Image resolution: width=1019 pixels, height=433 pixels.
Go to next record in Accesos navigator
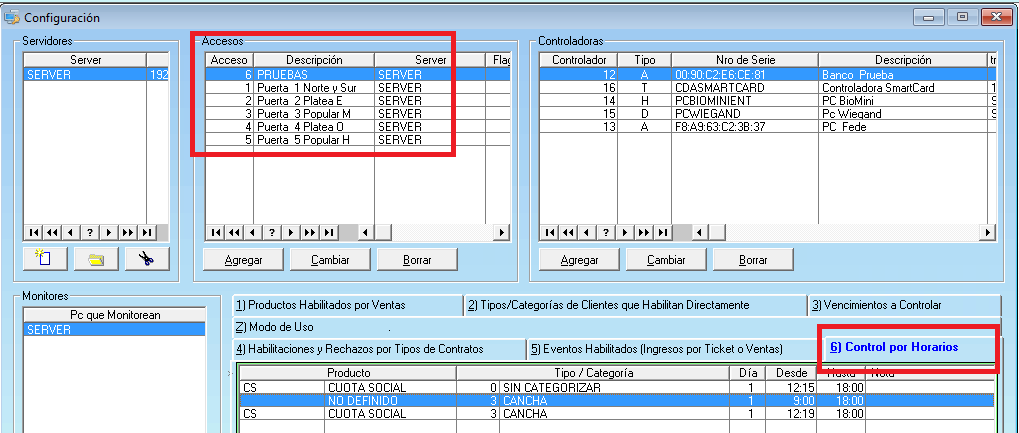290,232
